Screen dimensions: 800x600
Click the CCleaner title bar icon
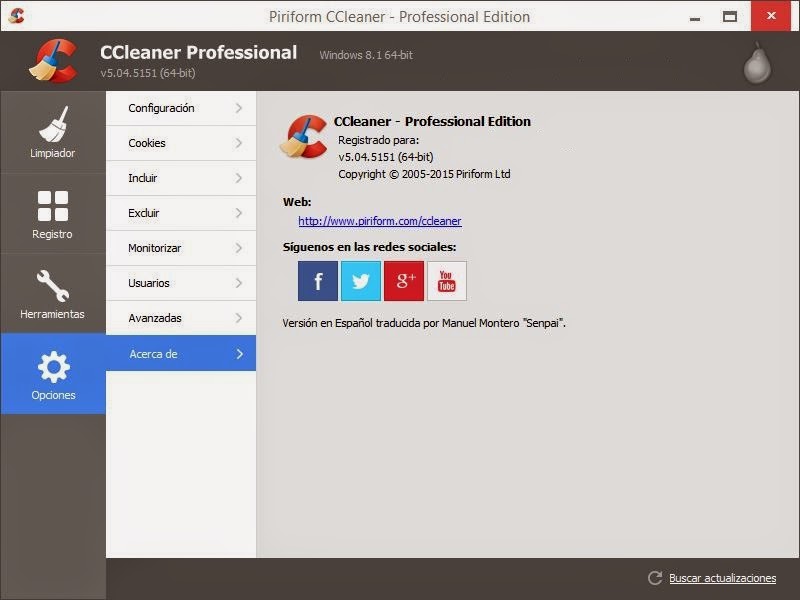(x=16, y=16)
